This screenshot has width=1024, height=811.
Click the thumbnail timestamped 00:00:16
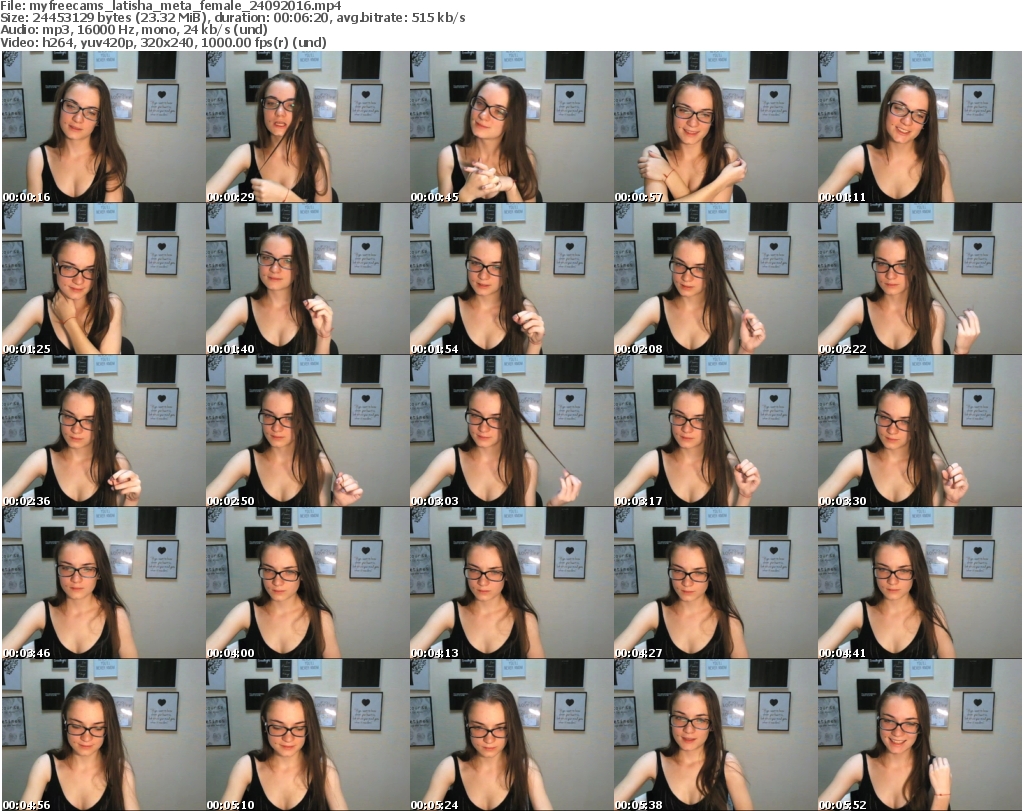click(103, 127)
